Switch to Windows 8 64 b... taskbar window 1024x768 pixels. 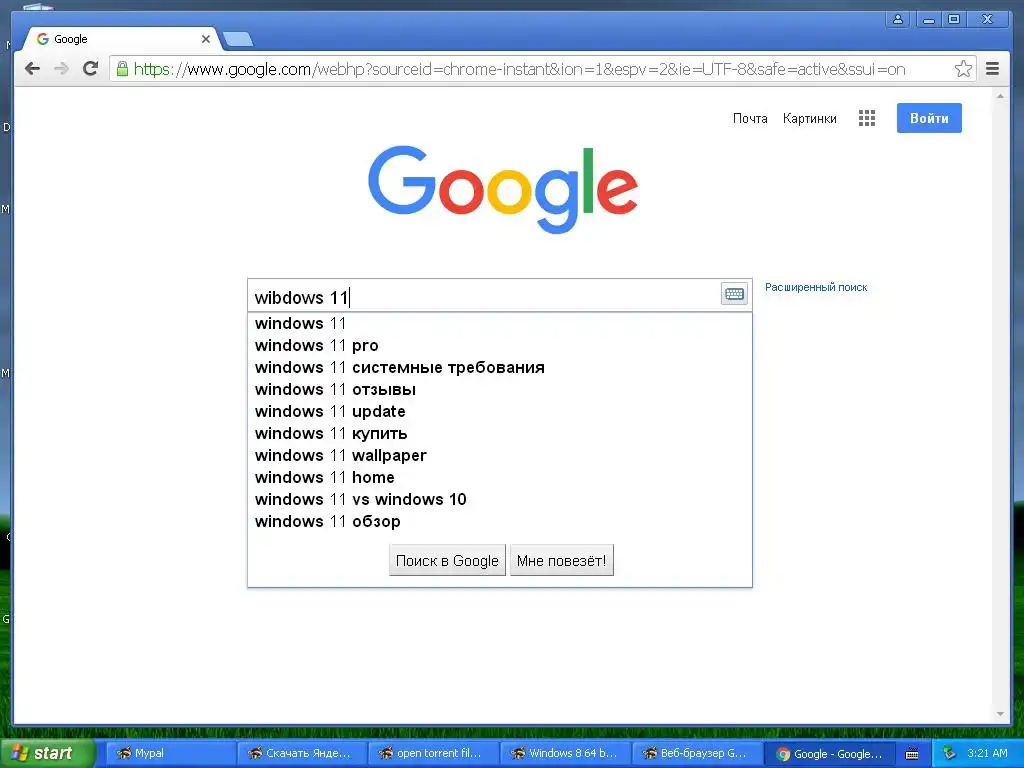tap(566, 754)
